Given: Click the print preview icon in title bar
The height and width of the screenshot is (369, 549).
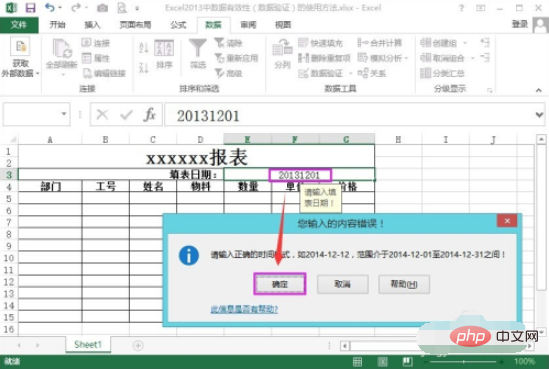Looking at the screenshot, I should pos(121,8).
